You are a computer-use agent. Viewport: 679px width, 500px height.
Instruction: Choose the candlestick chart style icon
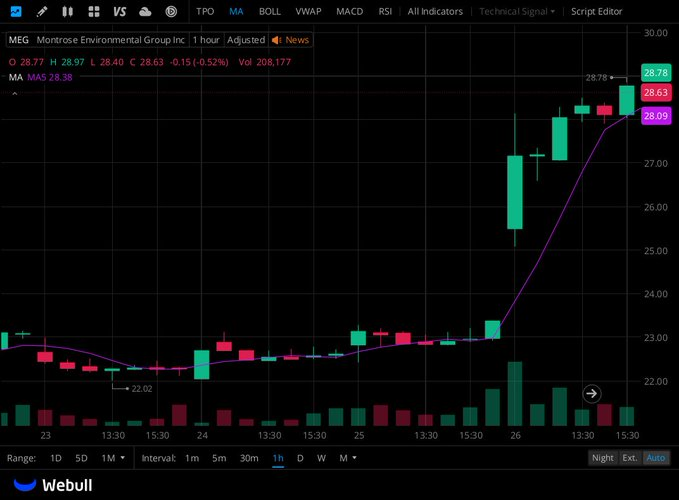coord(67,11)
